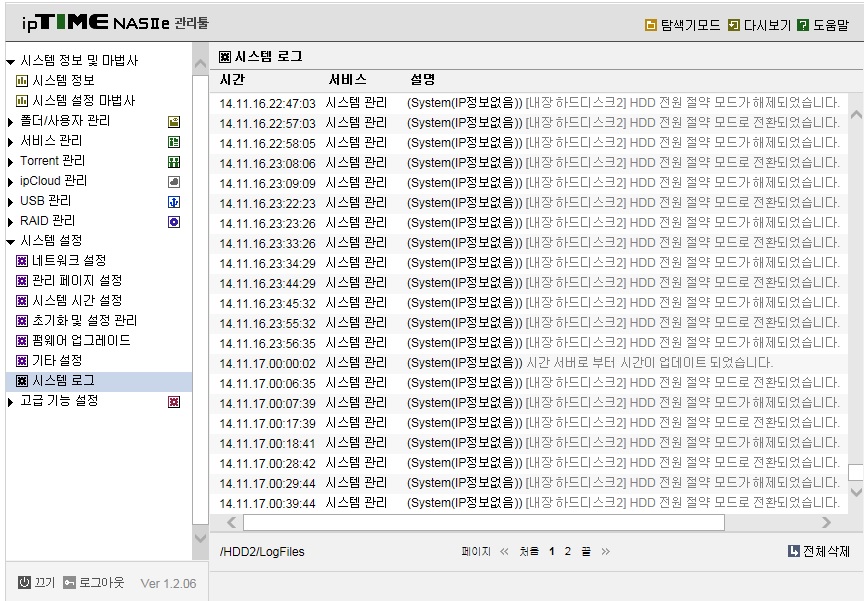Click the 시간 column header
The height and width of the screenshot is (601, 864).
pyautogui.click(x=232, y=79)
